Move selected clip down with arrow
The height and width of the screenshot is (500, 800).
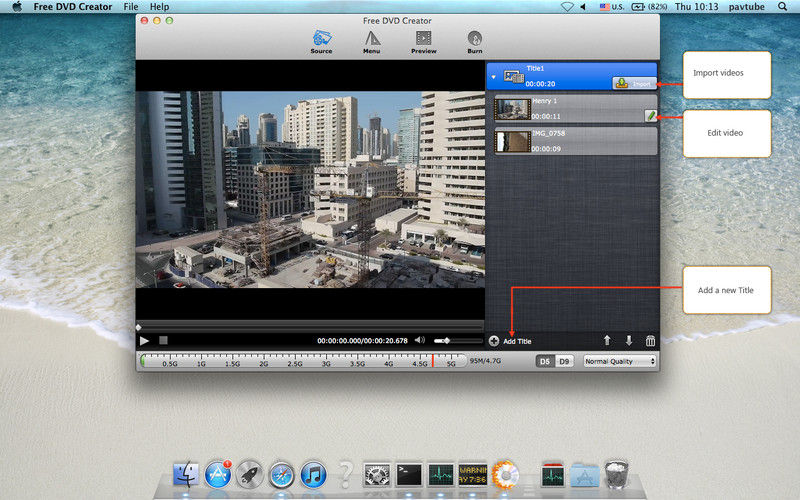[x=628, y=341]
